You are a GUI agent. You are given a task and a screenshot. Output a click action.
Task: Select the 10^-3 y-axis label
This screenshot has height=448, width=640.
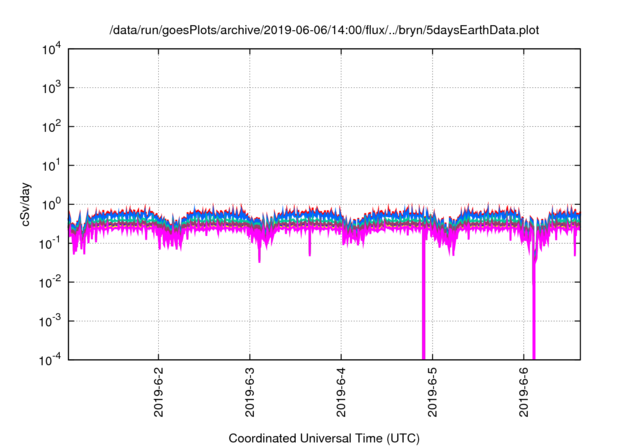(50, 322)
